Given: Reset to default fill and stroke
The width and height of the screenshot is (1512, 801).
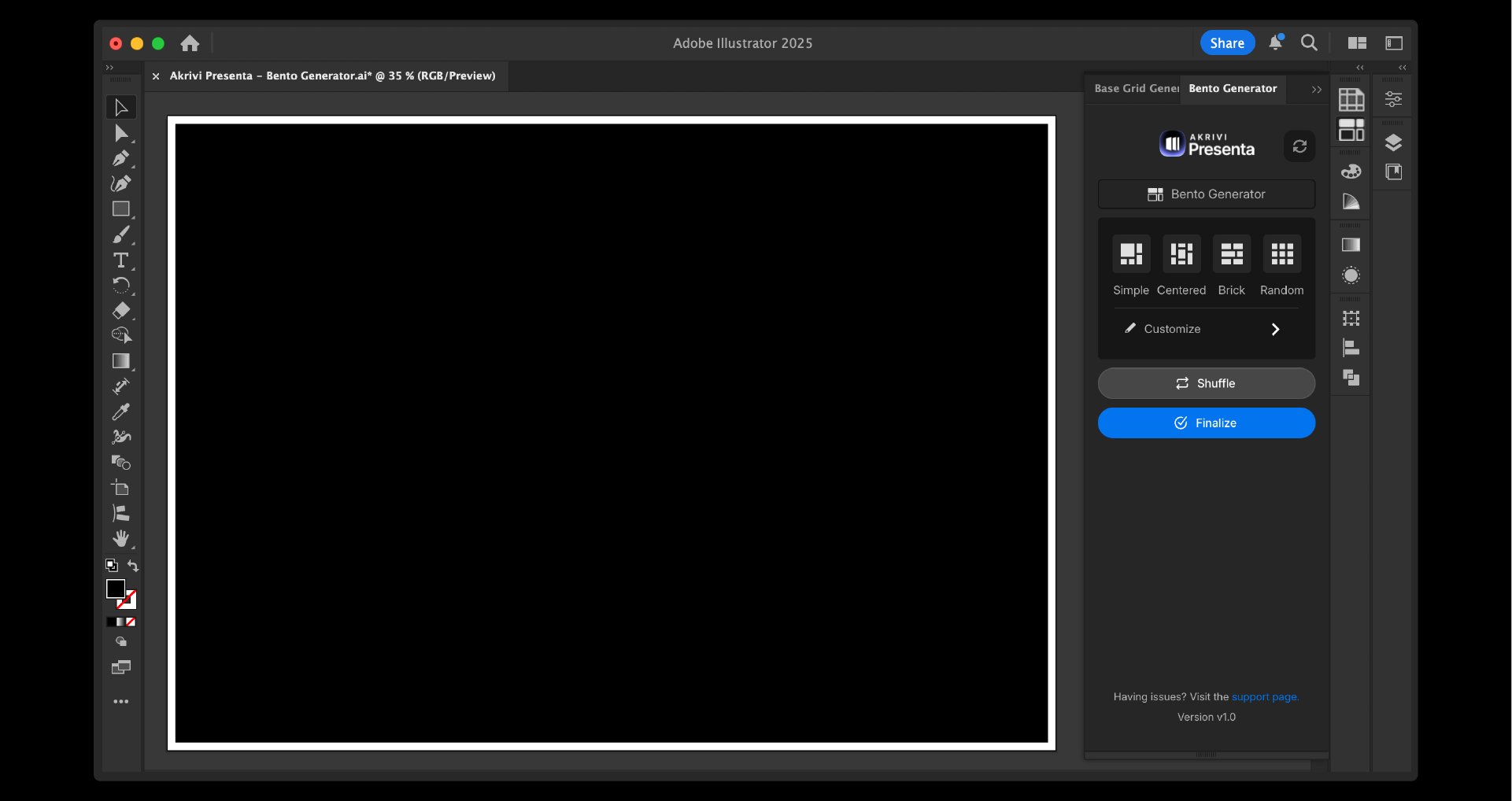Looking at the screenshot, I should pos(112,565).
